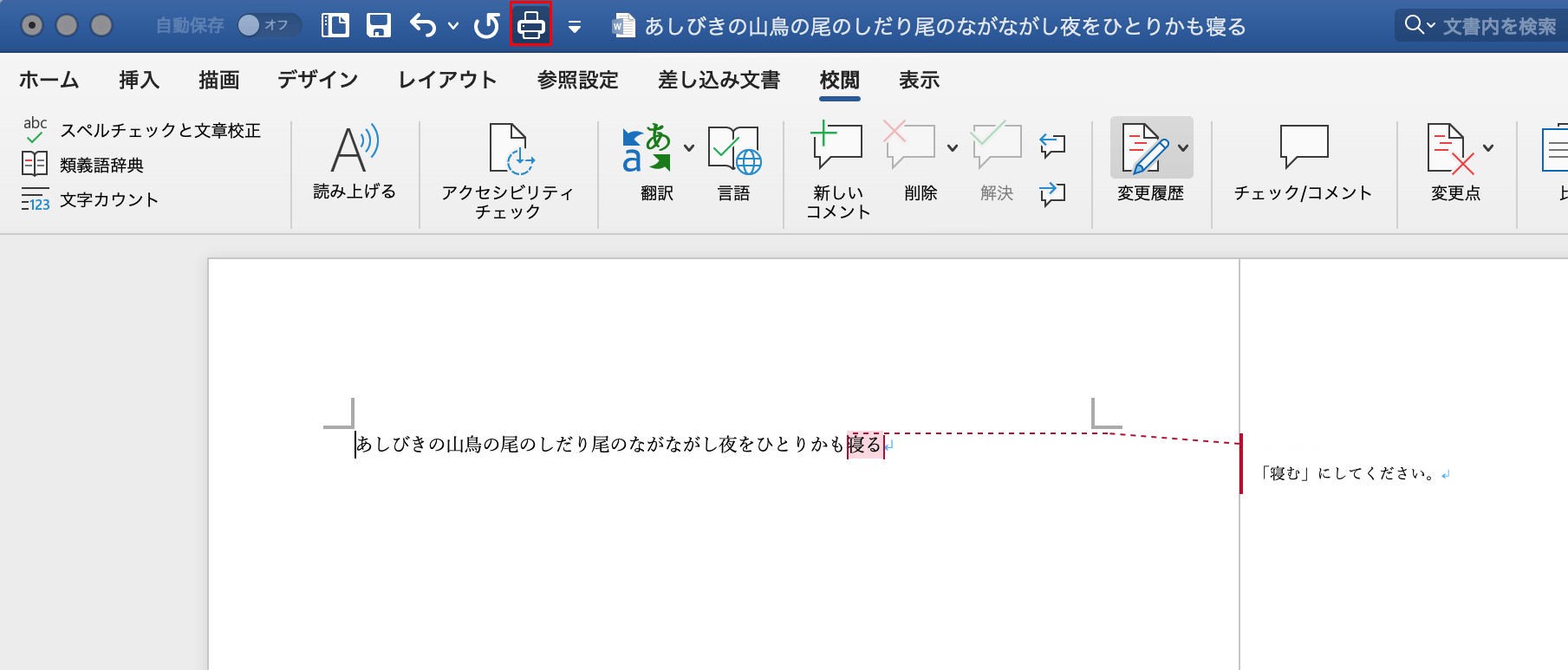The height and width of the screenshot is (670, 1568).
Task: Open the チェック/コメント pane
Action: tap(1304, 161)
